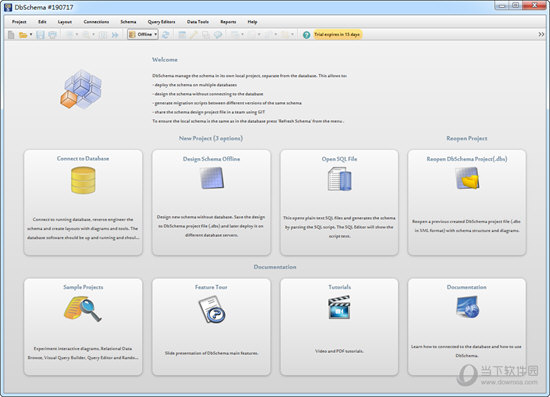550x397 pixels.
Task: Click the globe Documentation card icon
Action: tap(468, 307)
